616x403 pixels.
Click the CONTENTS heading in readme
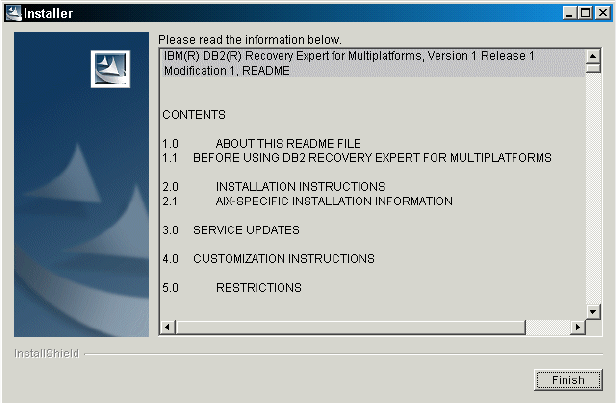[194, 115]
